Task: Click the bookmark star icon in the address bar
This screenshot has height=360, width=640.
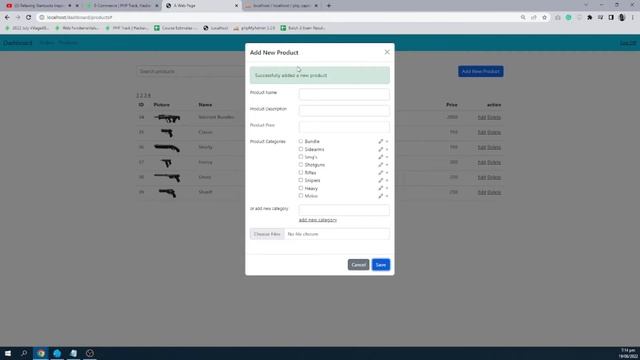Action: [x=544, y=18]
